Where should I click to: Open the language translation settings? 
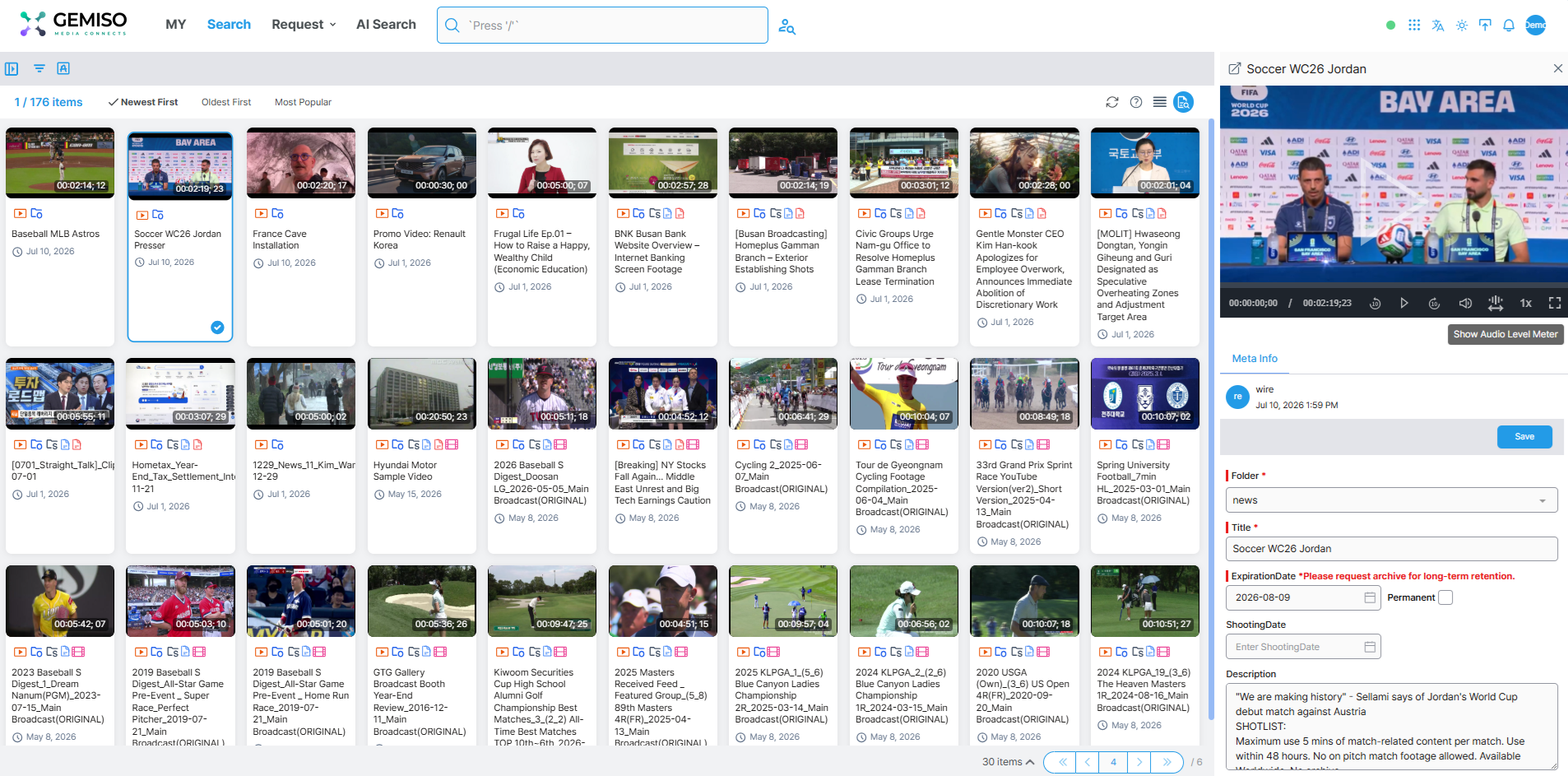click(1438, 25)
